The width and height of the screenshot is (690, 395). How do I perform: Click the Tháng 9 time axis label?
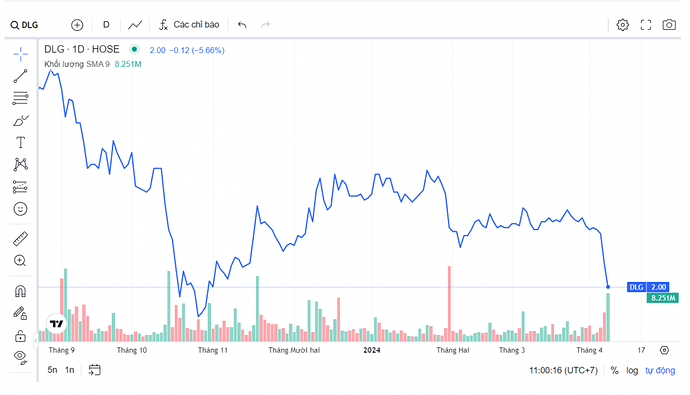point(62,350)
